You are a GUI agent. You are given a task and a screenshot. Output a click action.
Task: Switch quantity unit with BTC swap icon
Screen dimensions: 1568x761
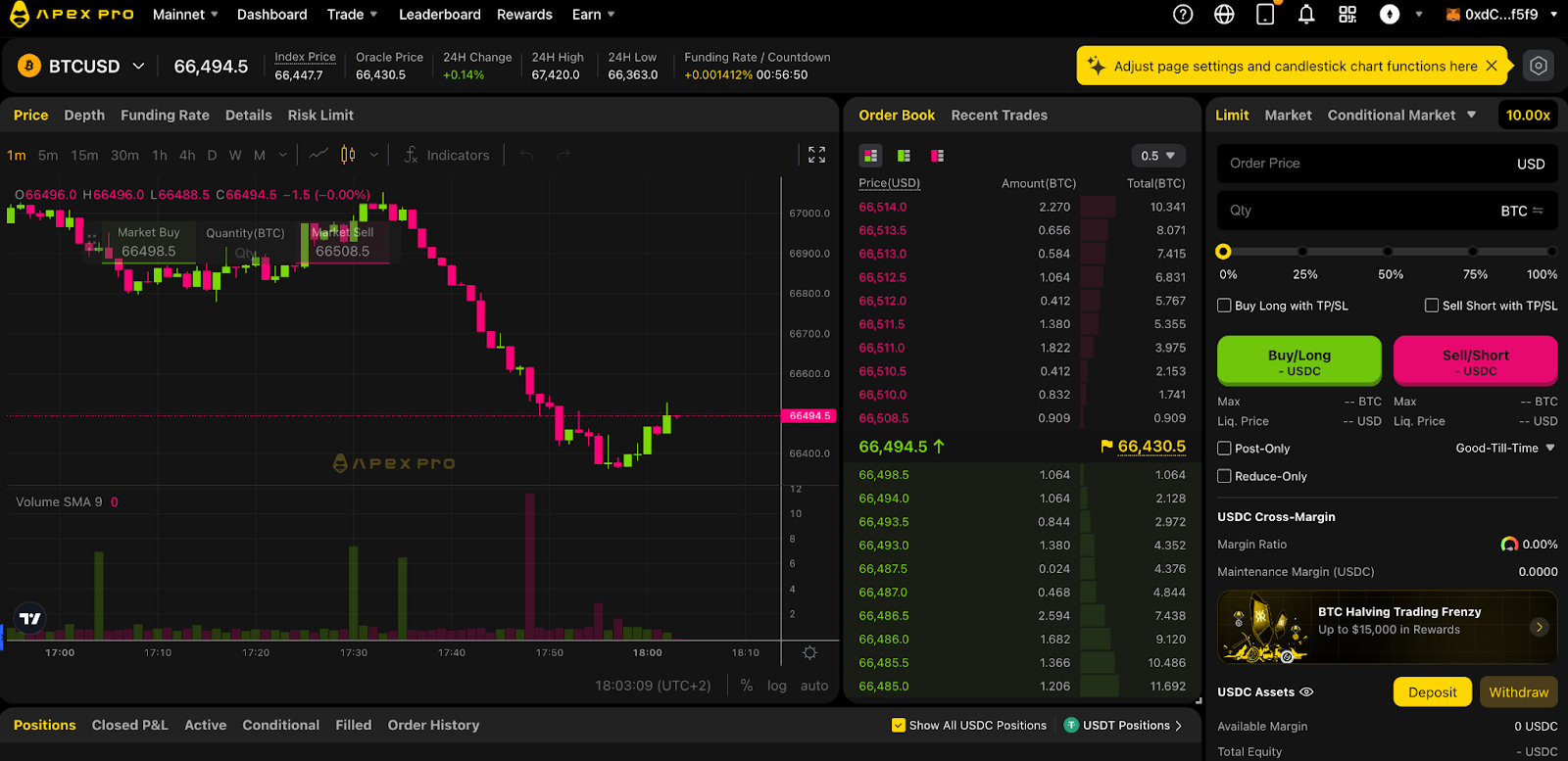click(x=1538, y=211)
